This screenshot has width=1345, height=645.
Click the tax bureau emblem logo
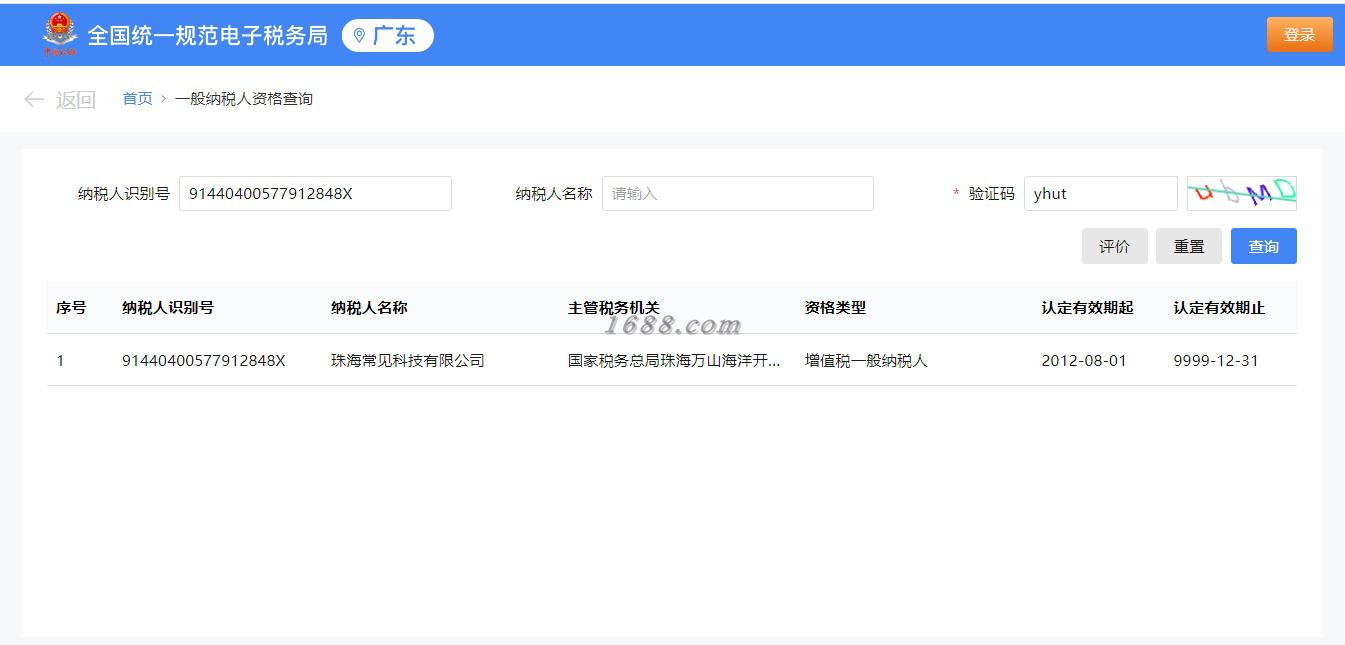coord(60,35)
